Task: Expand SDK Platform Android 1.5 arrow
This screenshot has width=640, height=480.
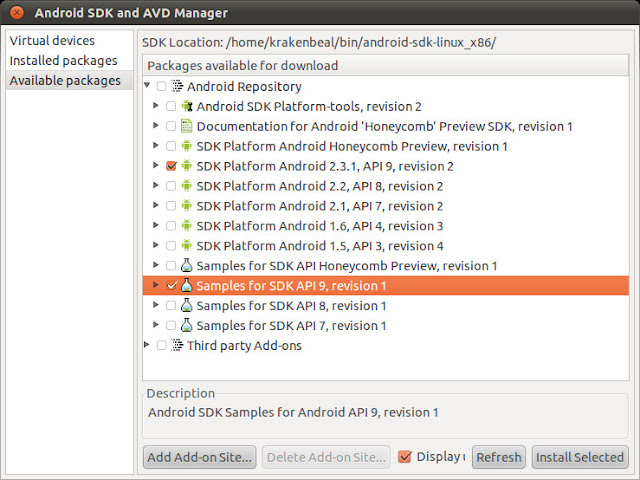Action: click(x=156, y=245)
